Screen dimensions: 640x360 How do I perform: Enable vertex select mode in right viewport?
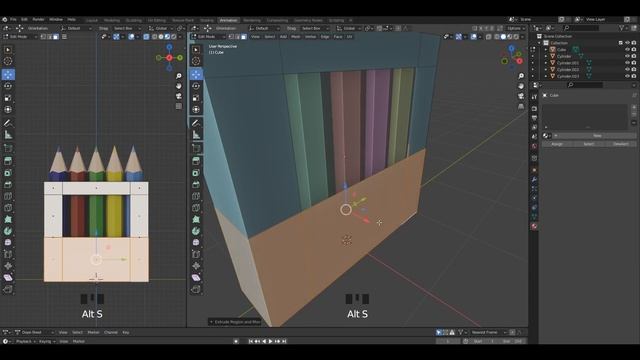231,37
